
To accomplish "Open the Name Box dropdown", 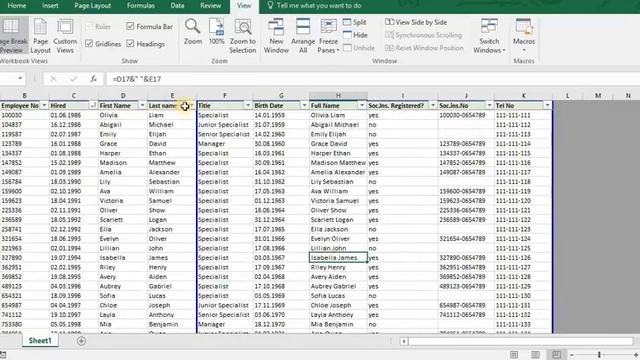I will point(20,78).
